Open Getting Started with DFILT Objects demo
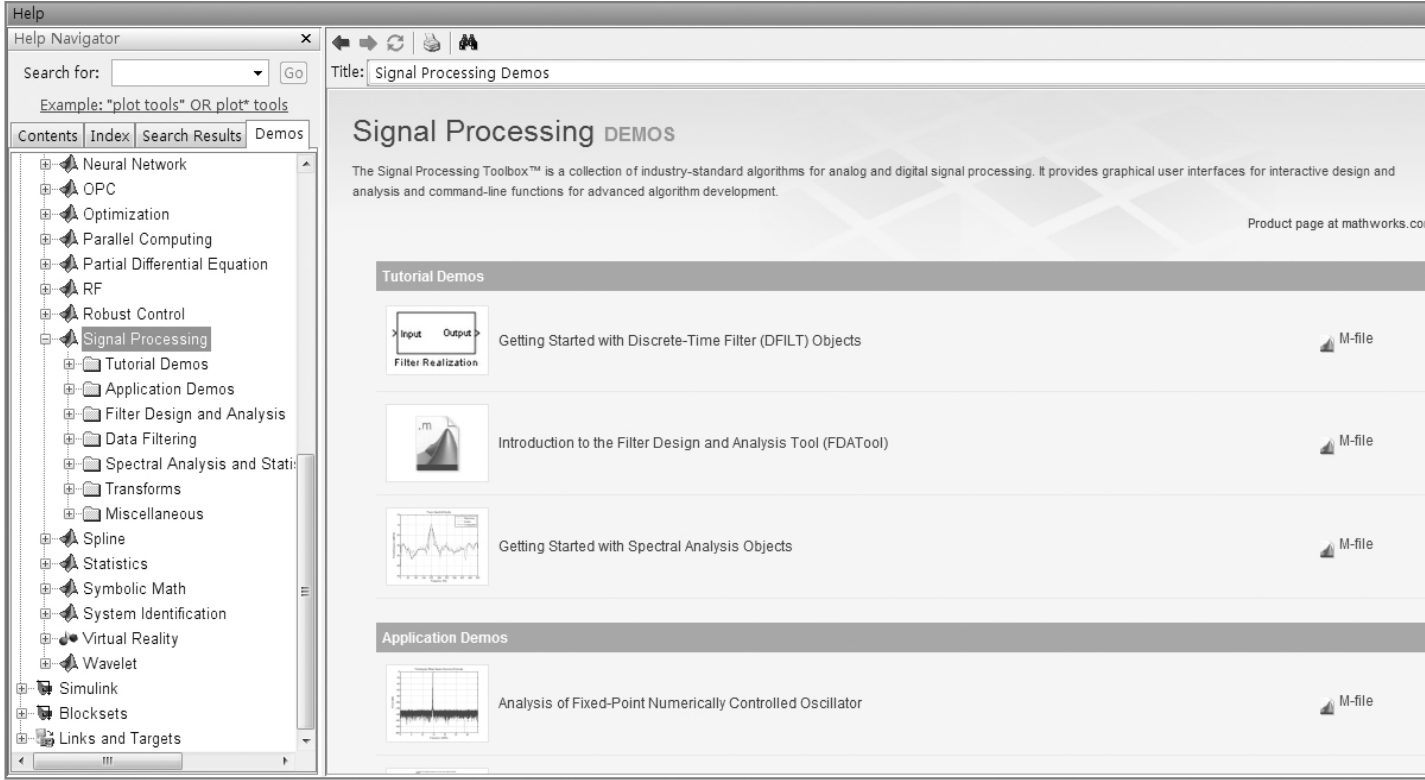Image resolution: width=1425 pixels, height=780 pixels. (680, 340)
